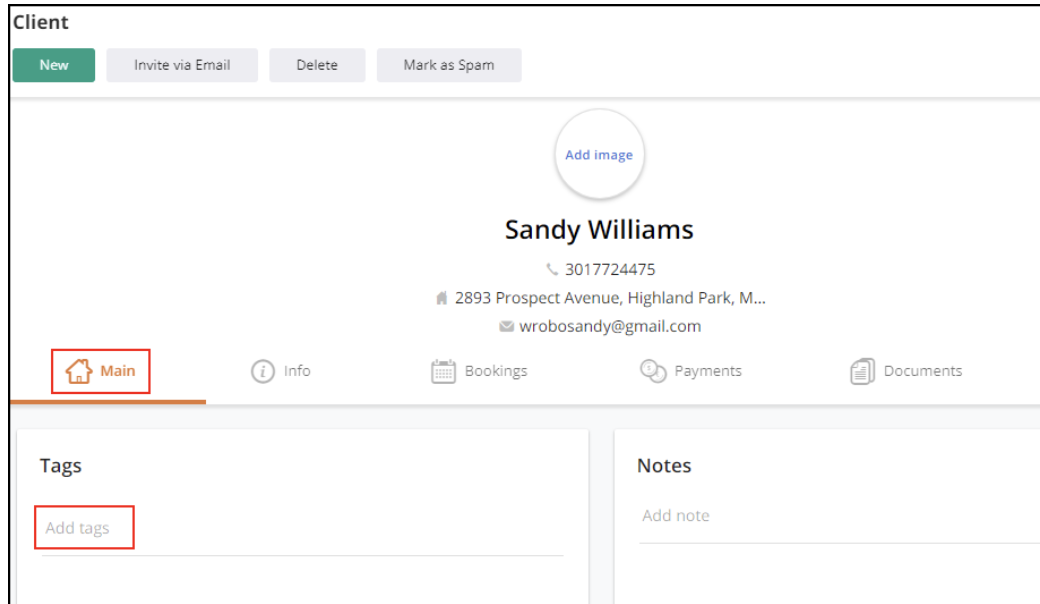Select the client name Sandy Williams

[599, 230]
